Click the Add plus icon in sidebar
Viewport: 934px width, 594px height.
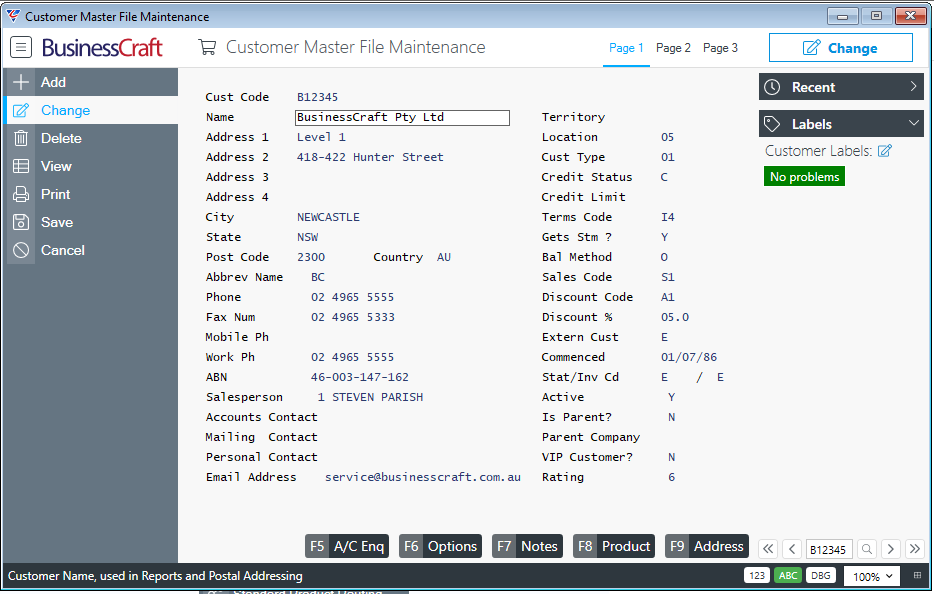click(21, 82)
